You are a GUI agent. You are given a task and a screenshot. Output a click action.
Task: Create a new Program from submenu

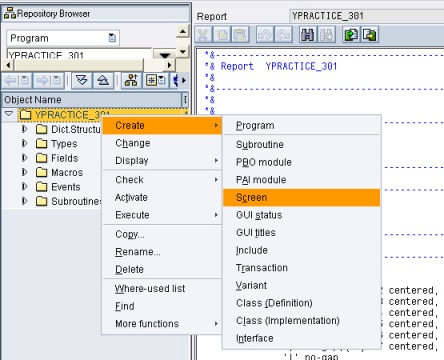tap(301, 126)
